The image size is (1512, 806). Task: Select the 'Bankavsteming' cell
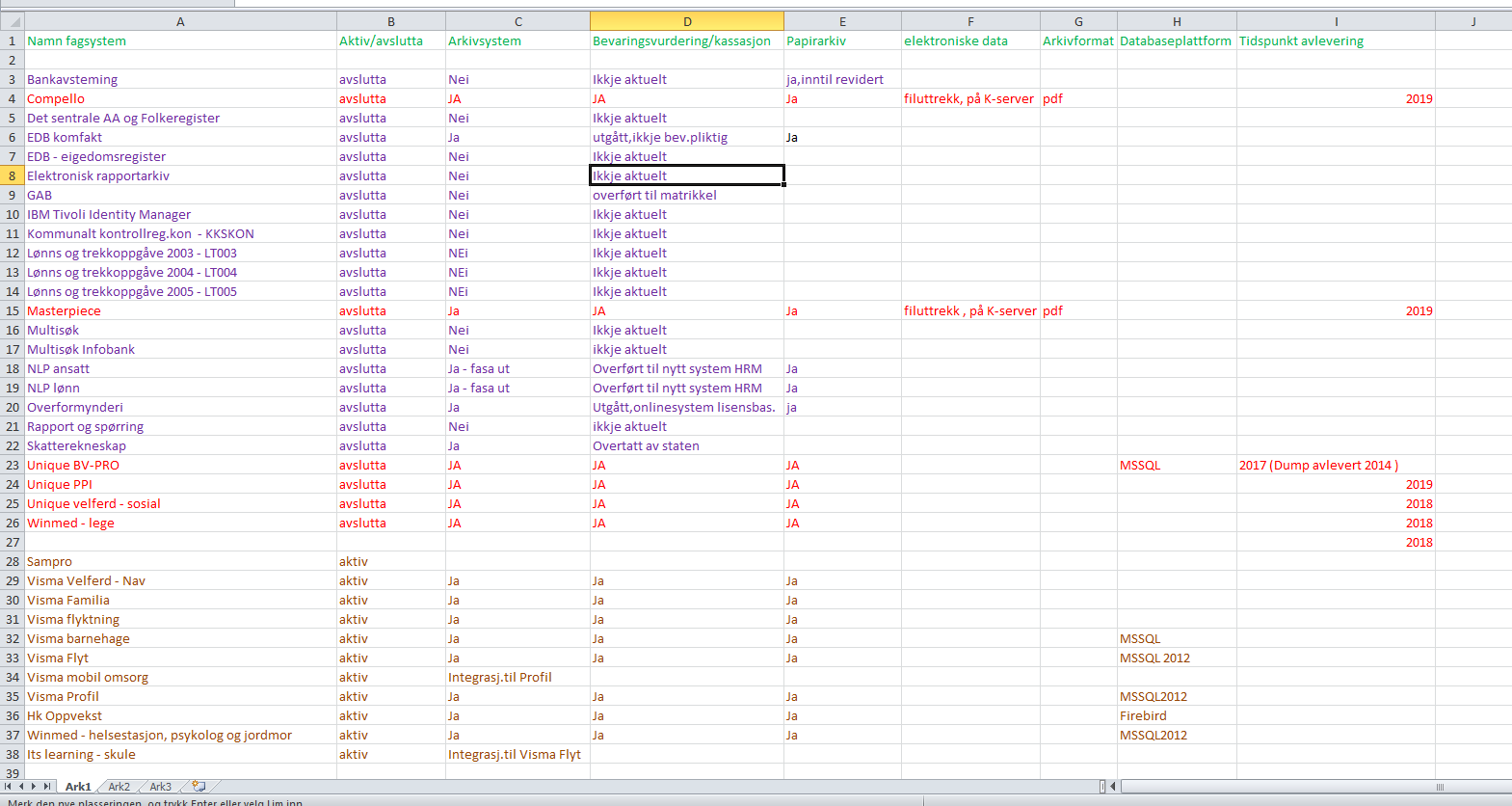point(180,79)
